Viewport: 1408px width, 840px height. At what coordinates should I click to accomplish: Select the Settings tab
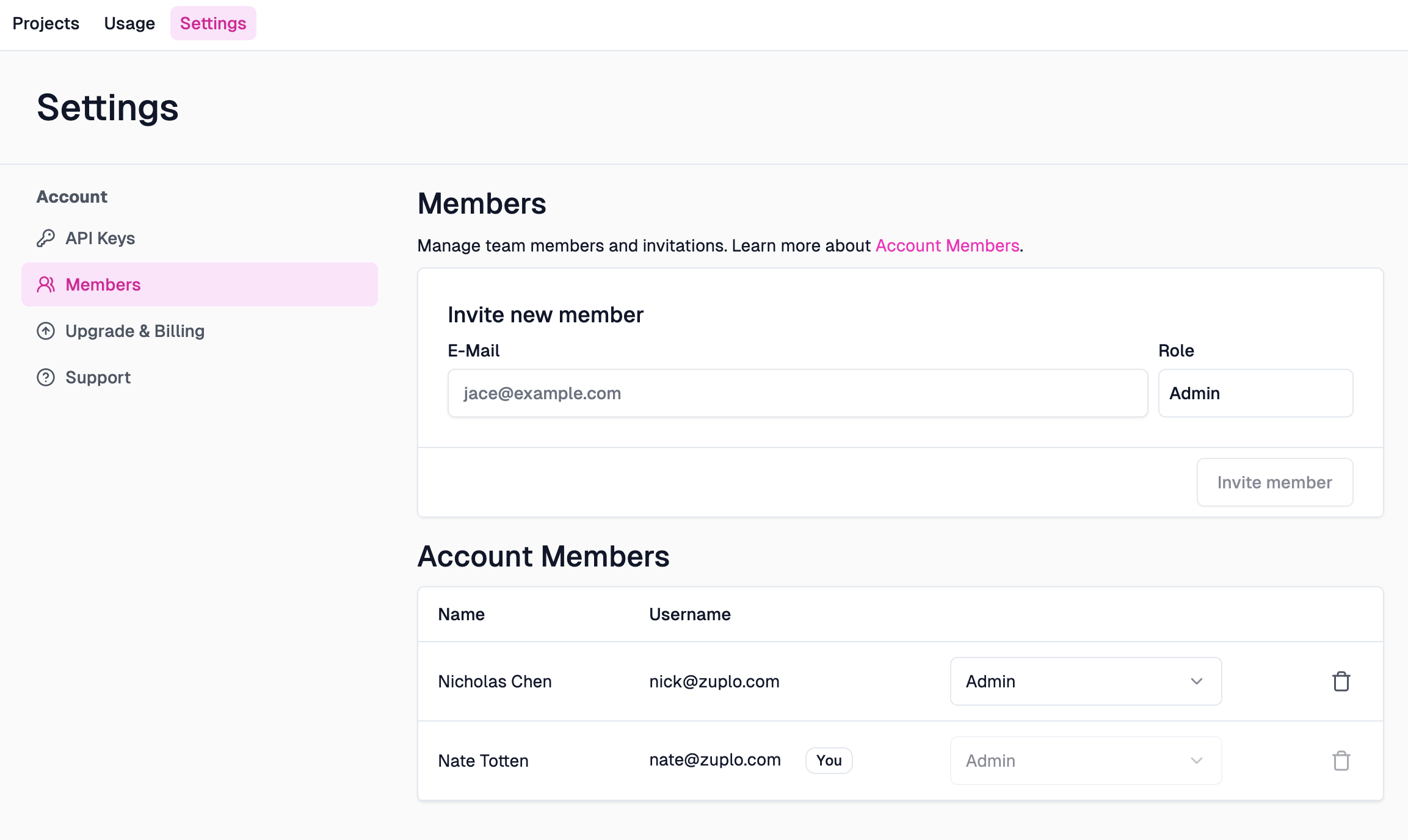click(x=213, y=23)
